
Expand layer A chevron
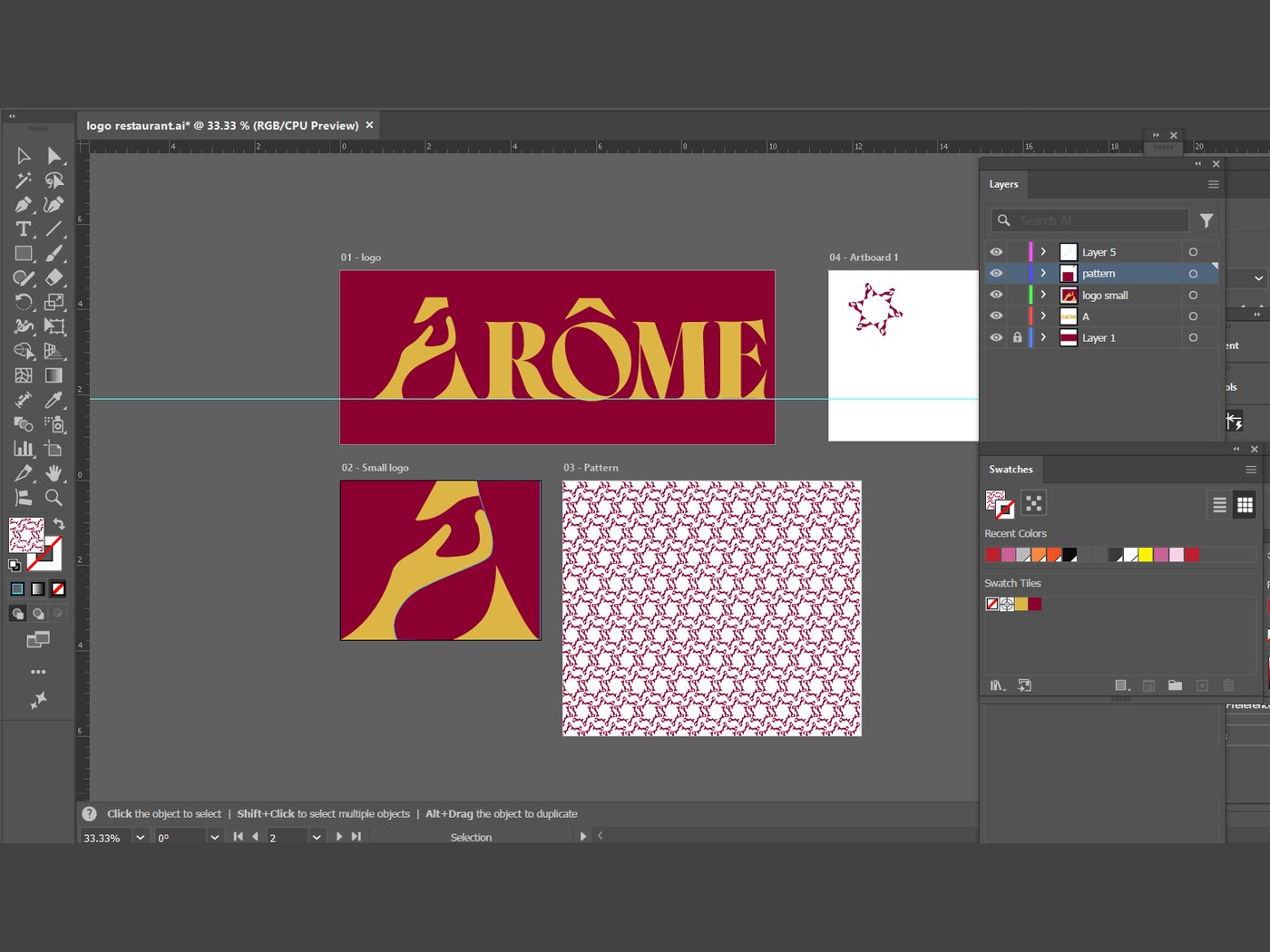[1043, 316]
